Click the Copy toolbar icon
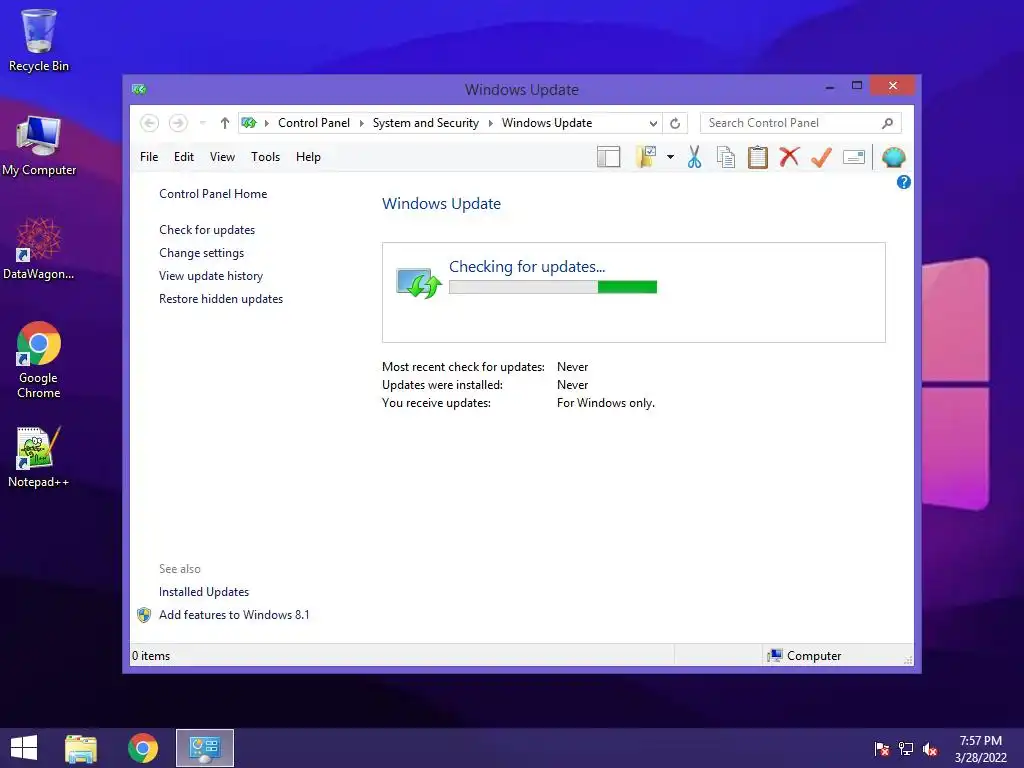The width and height of the screenshot is (1024, 768). click(726, 157)
